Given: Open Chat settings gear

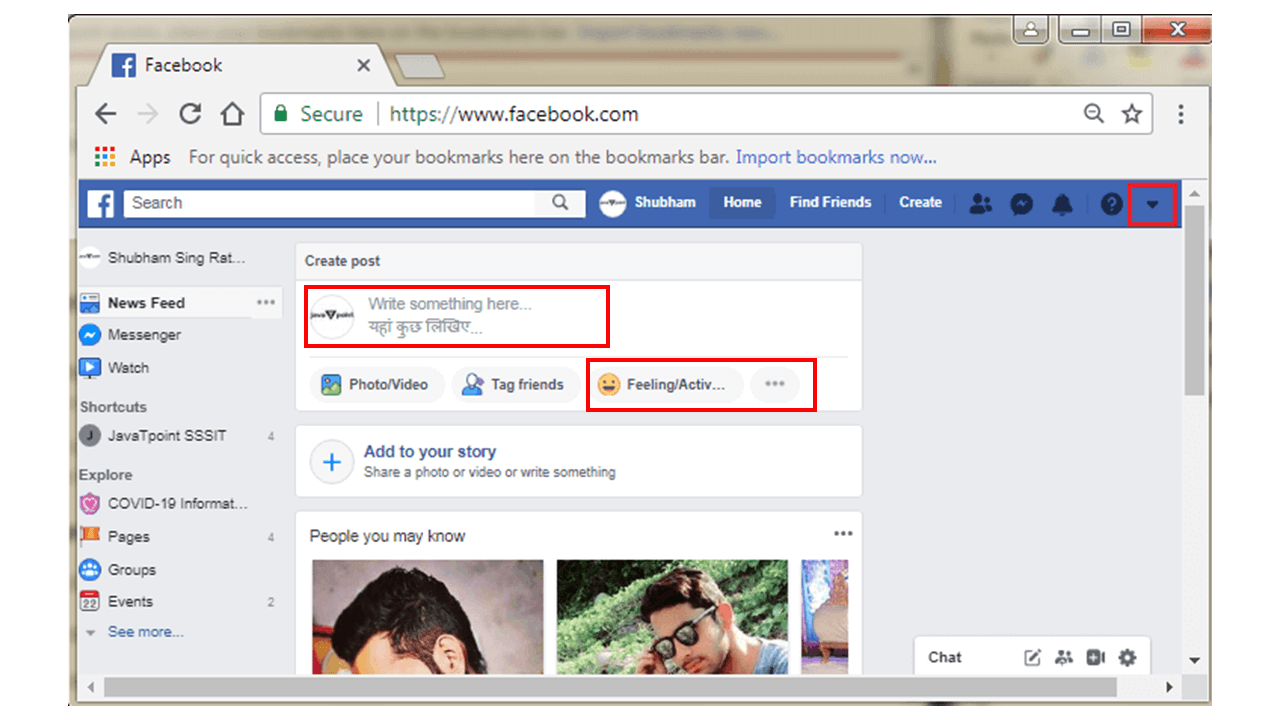Looking at the screenshot, I should tap(1128, 657).
